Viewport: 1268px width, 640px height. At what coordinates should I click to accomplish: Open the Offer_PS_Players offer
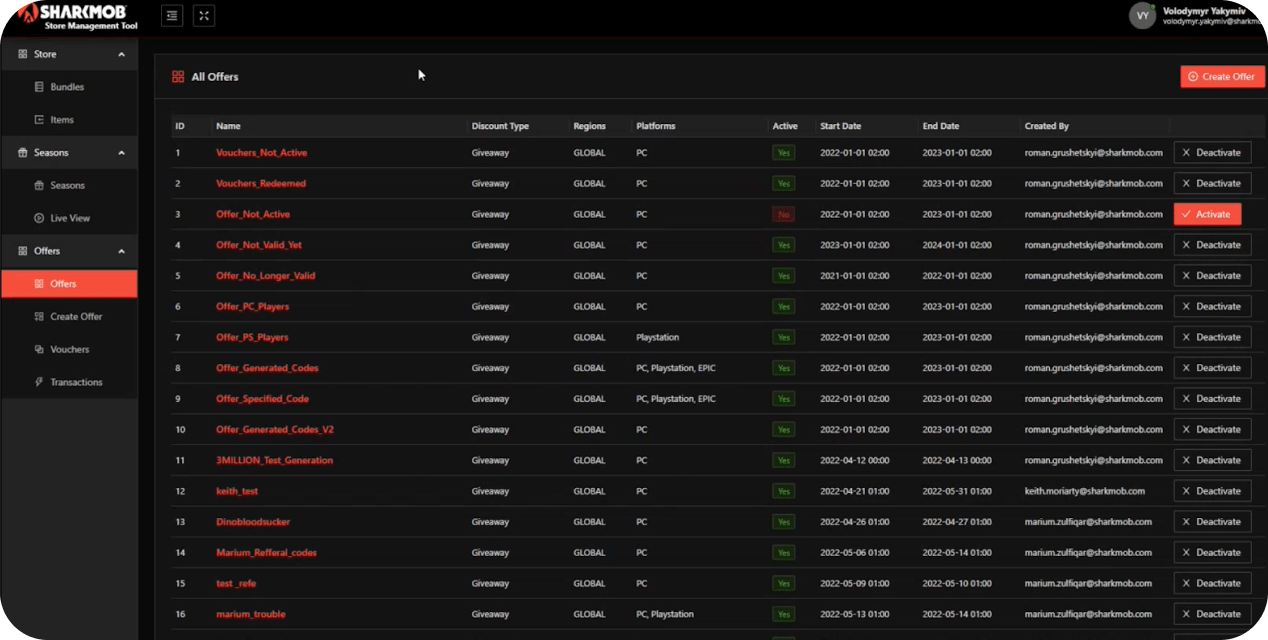click(x=252, y=338)
